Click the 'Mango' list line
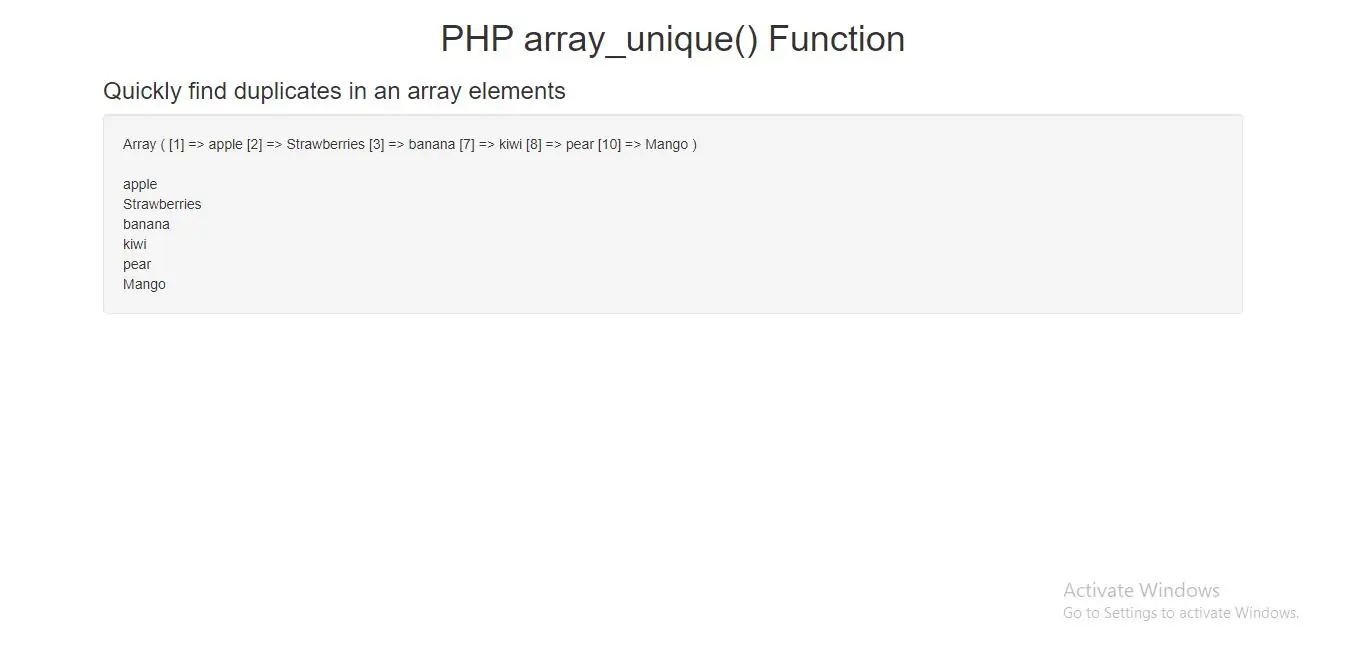Viewport: 1345px width, 650px height. pyautogui.click(x=144, y=284)
